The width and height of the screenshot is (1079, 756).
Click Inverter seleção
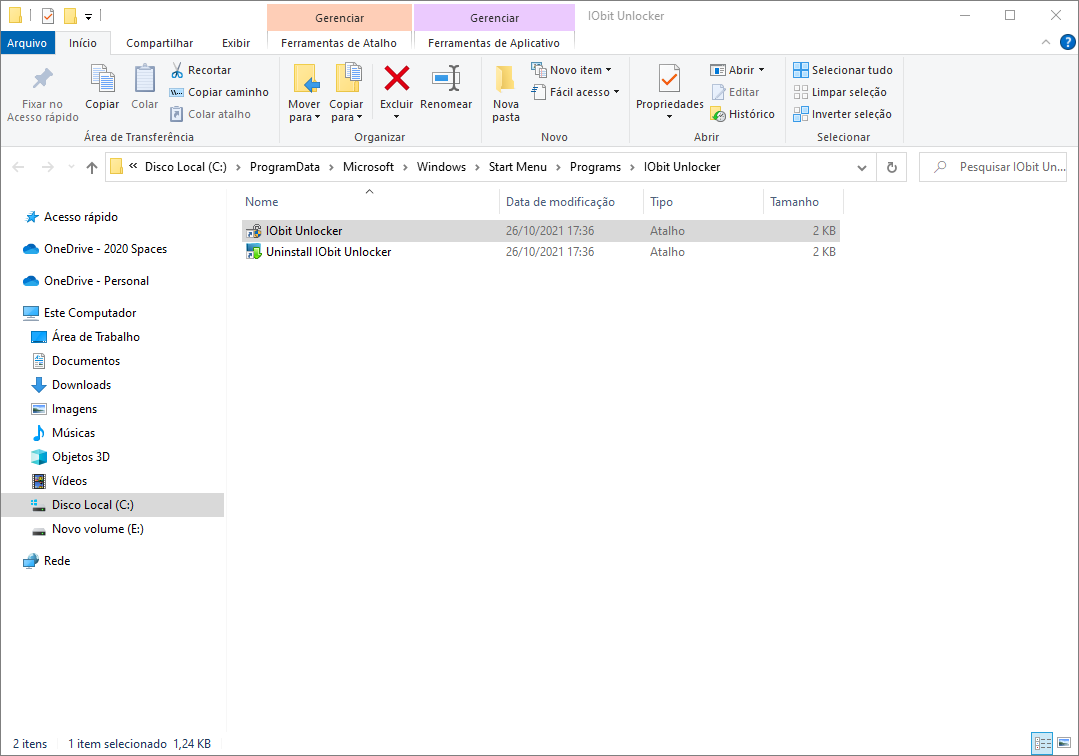[842, 114]
